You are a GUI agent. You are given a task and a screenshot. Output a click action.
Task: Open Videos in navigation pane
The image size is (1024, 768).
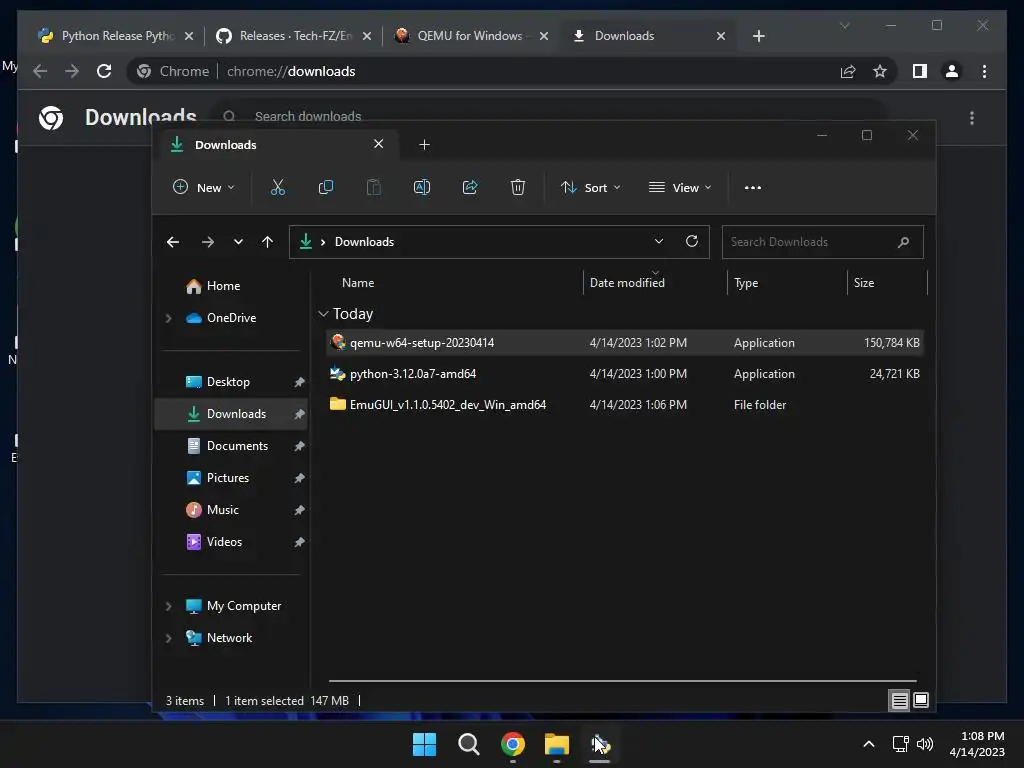coord(224,542)
